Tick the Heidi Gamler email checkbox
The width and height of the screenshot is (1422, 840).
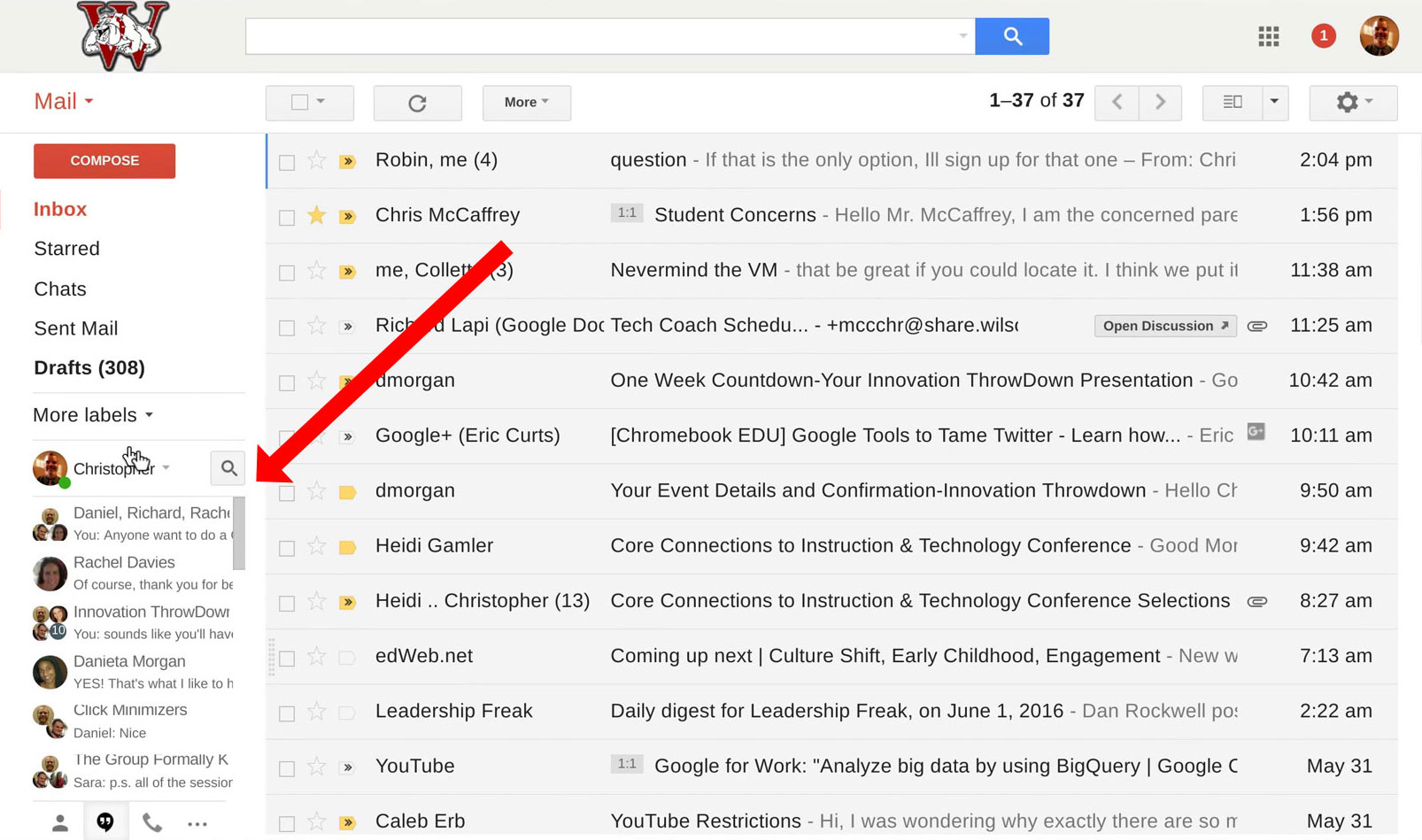coord(287,548)
